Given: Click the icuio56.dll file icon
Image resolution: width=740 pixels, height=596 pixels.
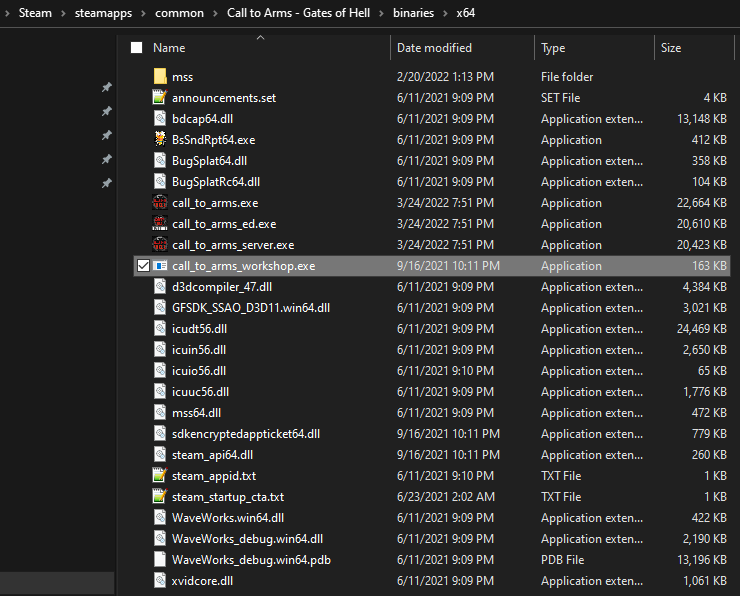Looking at the screenshot, I should 160,370.
